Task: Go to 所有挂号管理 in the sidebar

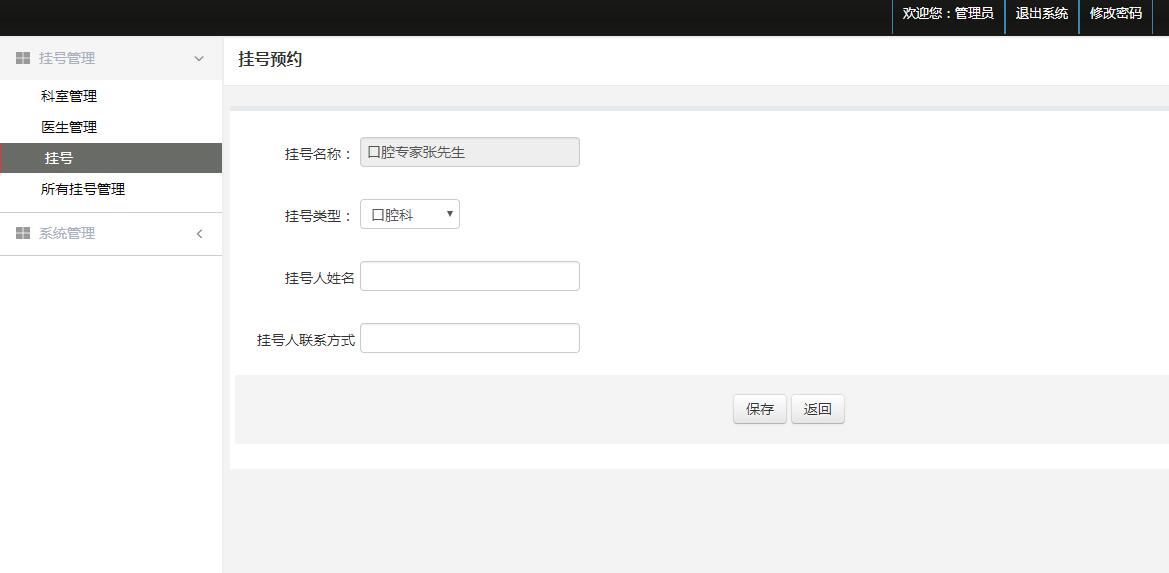Action: 83,189
